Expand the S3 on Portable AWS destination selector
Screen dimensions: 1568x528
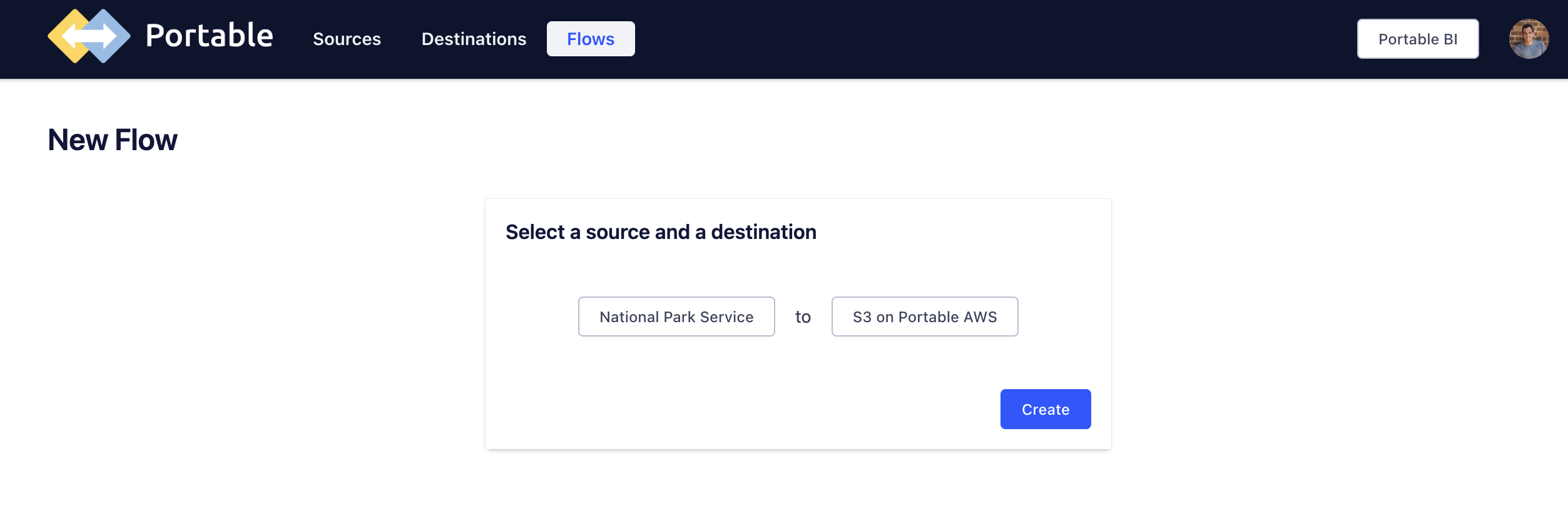pos(924,317)
